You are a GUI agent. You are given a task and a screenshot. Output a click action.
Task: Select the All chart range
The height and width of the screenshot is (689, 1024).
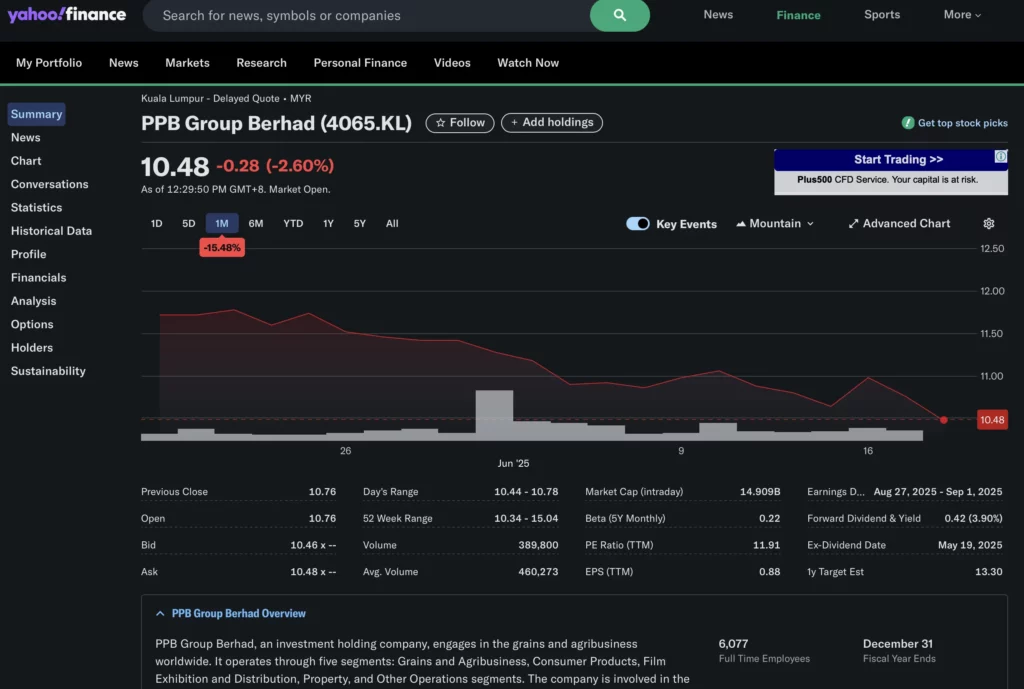pos(392,223)
